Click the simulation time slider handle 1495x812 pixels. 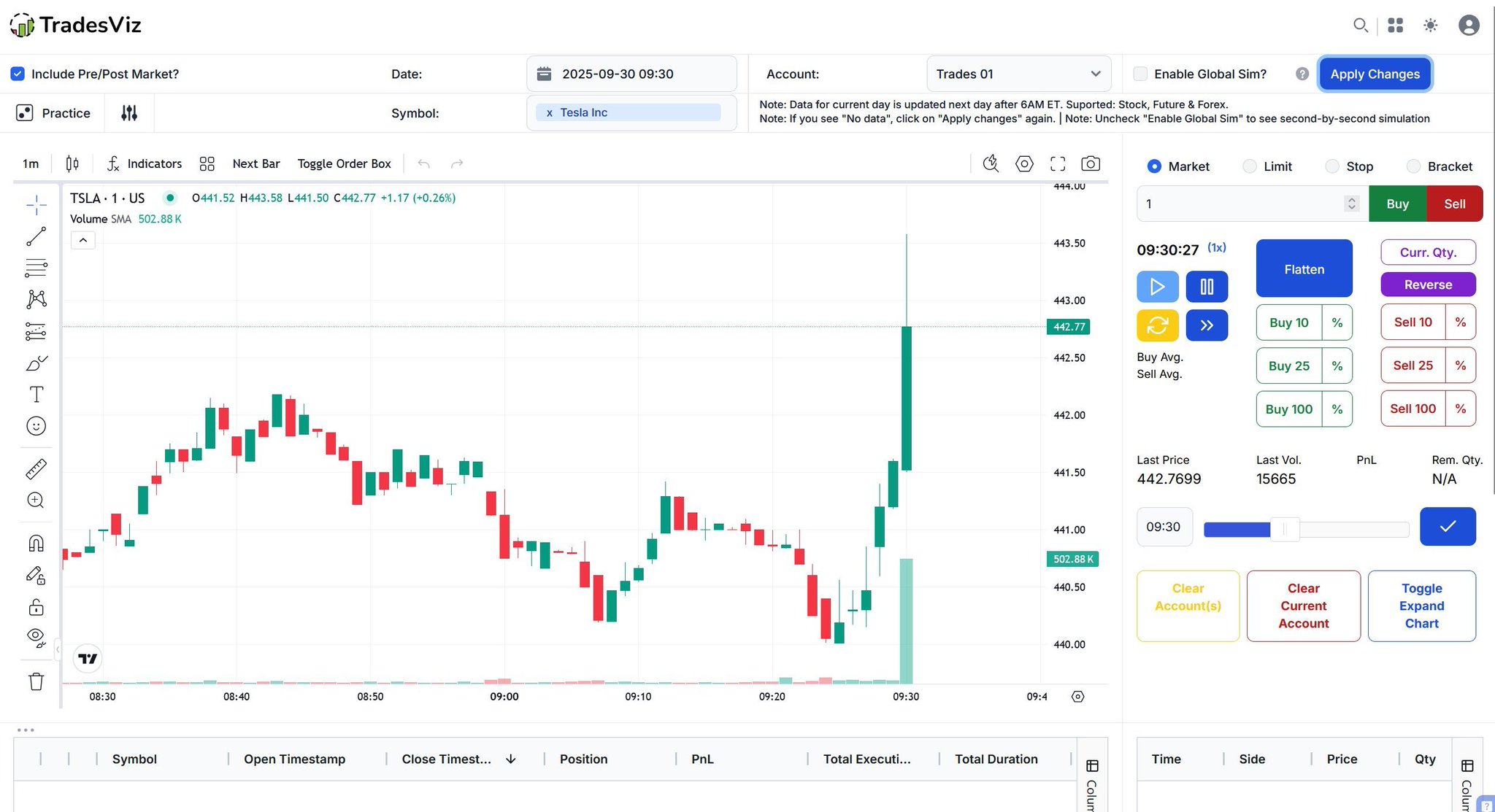pos(1285,529)
